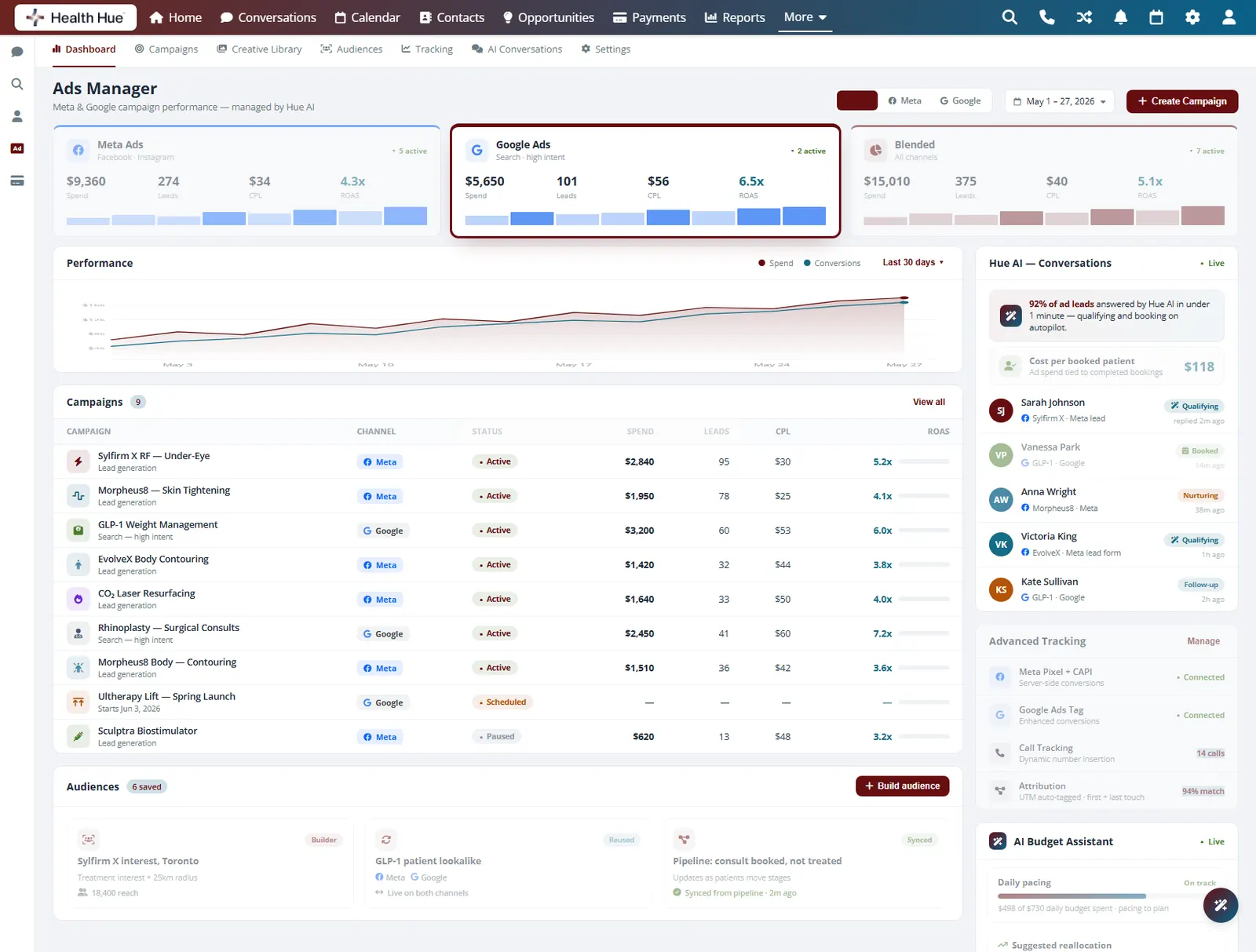Click the magnifier icon in left sidebar
1256x952 pixels.
pyautogui.click(x=17, y=84)
